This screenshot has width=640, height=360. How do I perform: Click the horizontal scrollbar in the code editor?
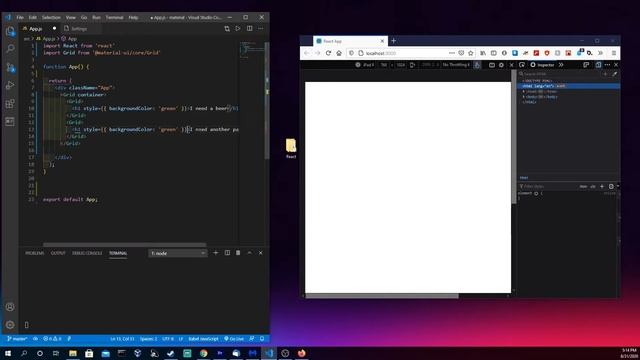pyautogui.click(x=124, y=245)
